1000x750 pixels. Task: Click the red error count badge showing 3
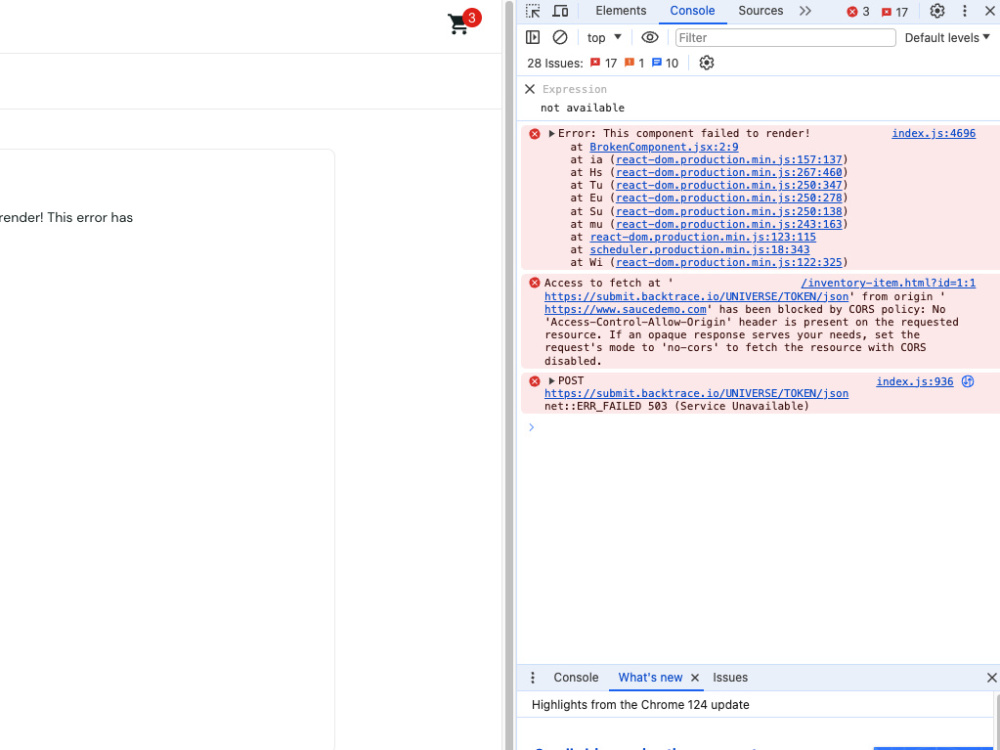(858, 11)
